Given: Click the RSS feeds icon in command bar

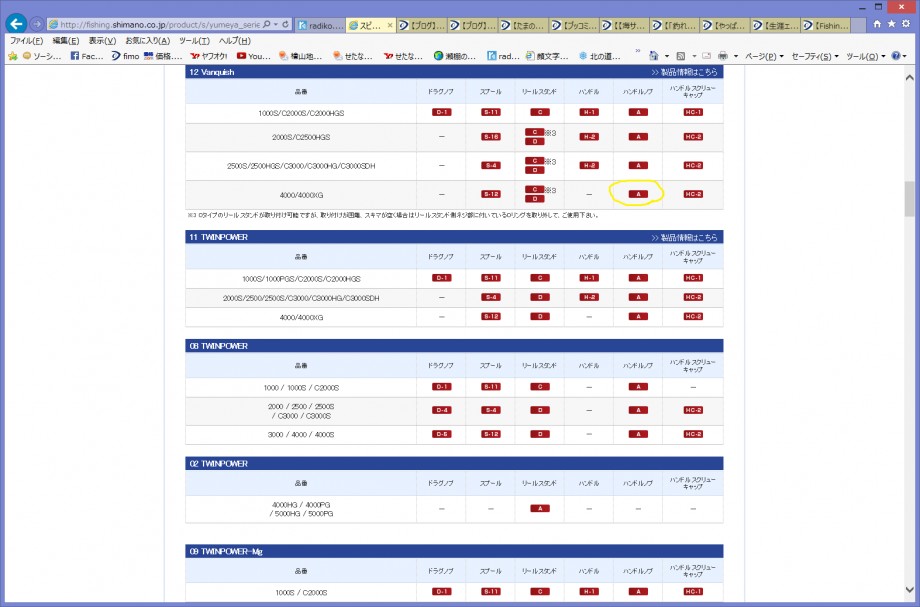Looking at the screenshot, I should 681,56.
